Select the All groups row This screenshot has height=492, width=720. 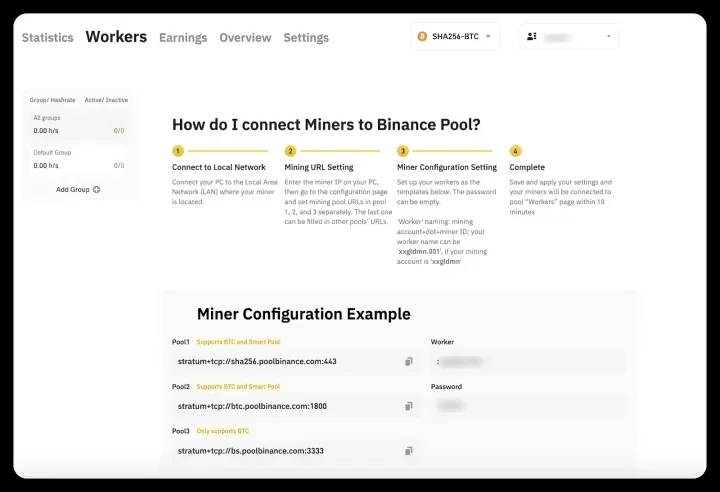point(78,124)
